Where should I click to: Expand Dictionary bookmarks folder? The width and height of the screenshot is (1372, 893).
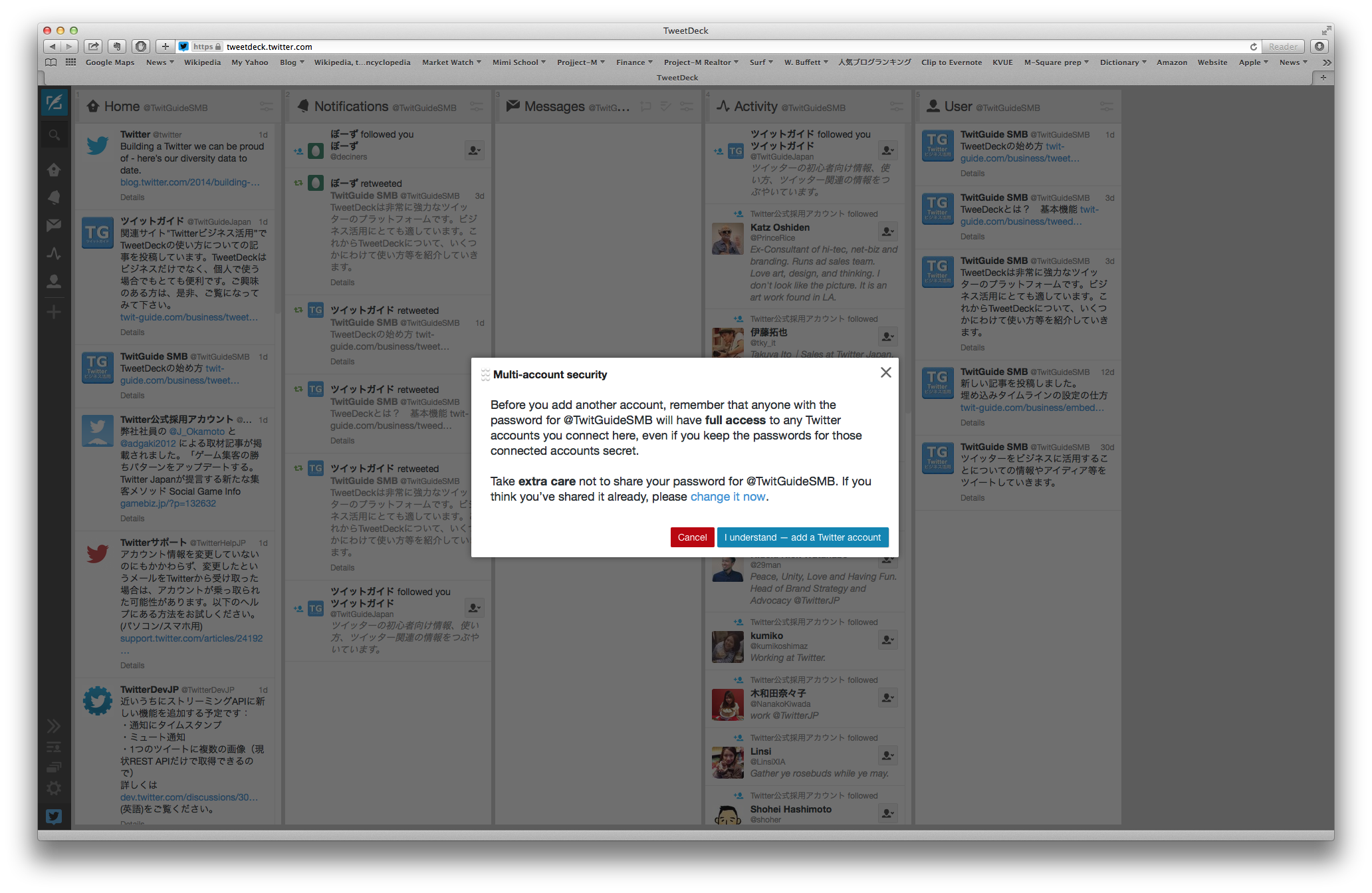pyautogui.click(x=1123, y=63)
